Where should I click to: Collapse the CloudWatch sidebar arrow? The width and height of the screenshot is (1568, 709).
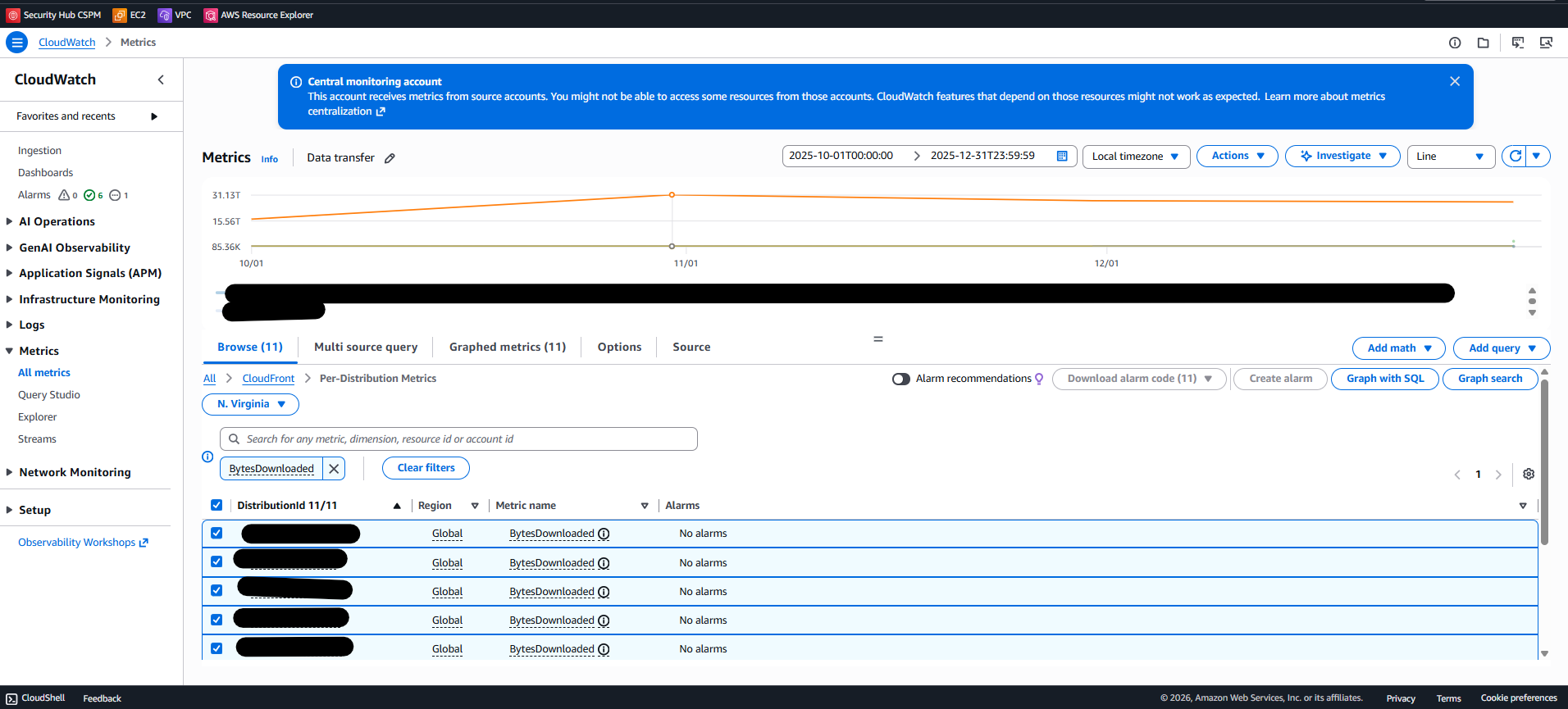pos(161,80)
